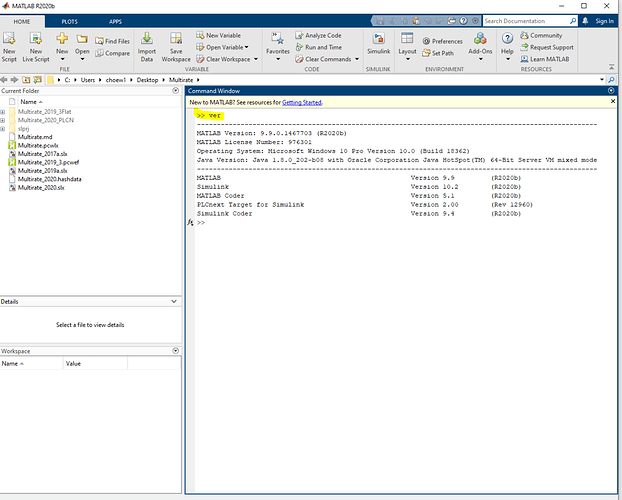Click Save Workspace
This screenshot has height=500, width=622.
pos(176,47)
